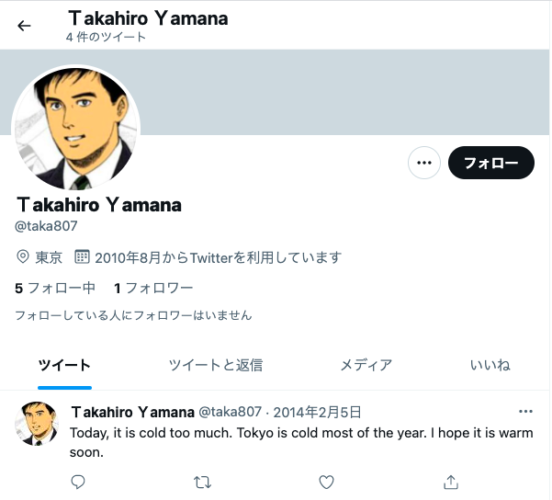Open the 1 フォロワー followers list

153,288
